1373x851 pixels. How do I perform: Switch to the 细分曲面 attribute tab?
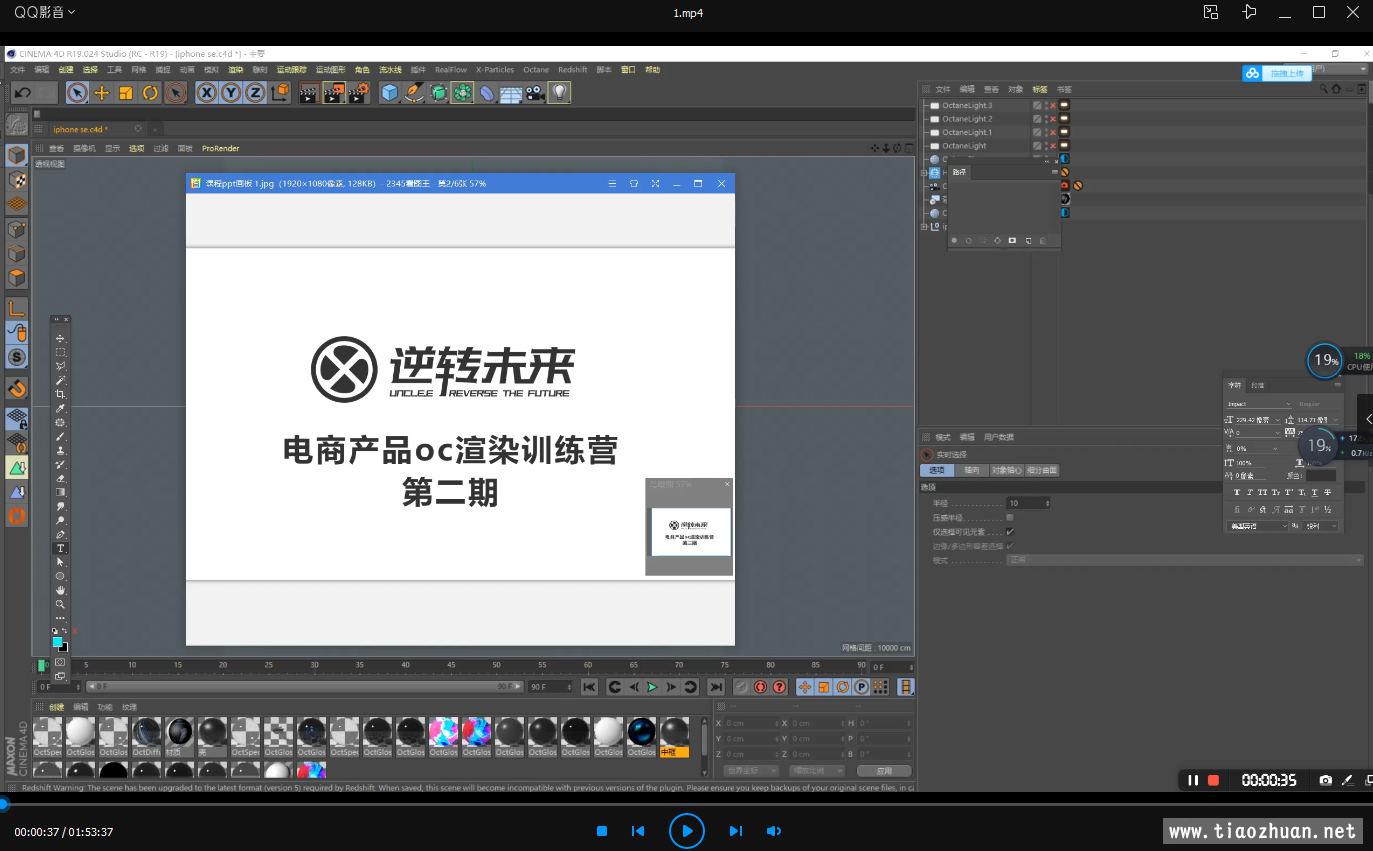click(x=1041, y=470)
